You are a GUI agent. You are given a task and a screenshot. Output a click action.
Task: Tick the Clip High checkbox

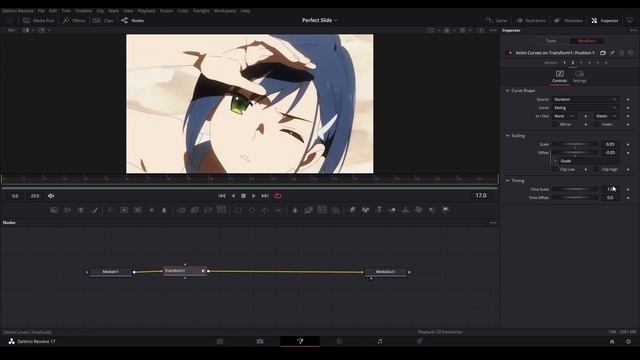coord(596,169)
